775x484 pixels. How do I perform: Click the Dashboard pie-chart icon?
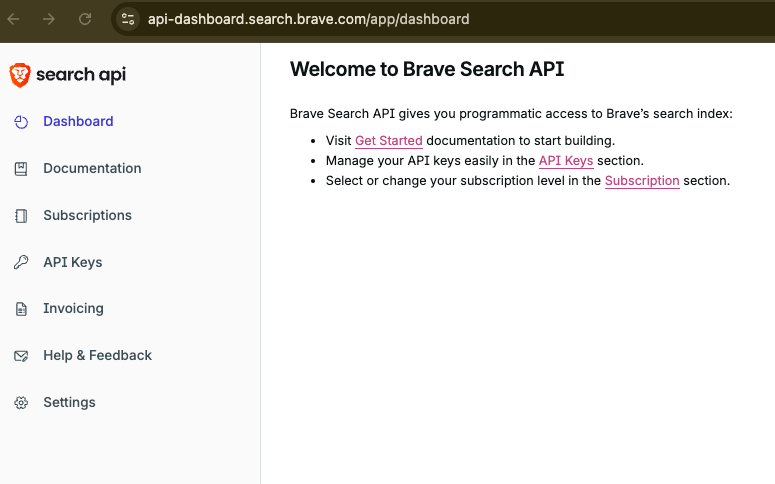click(21, 122)
